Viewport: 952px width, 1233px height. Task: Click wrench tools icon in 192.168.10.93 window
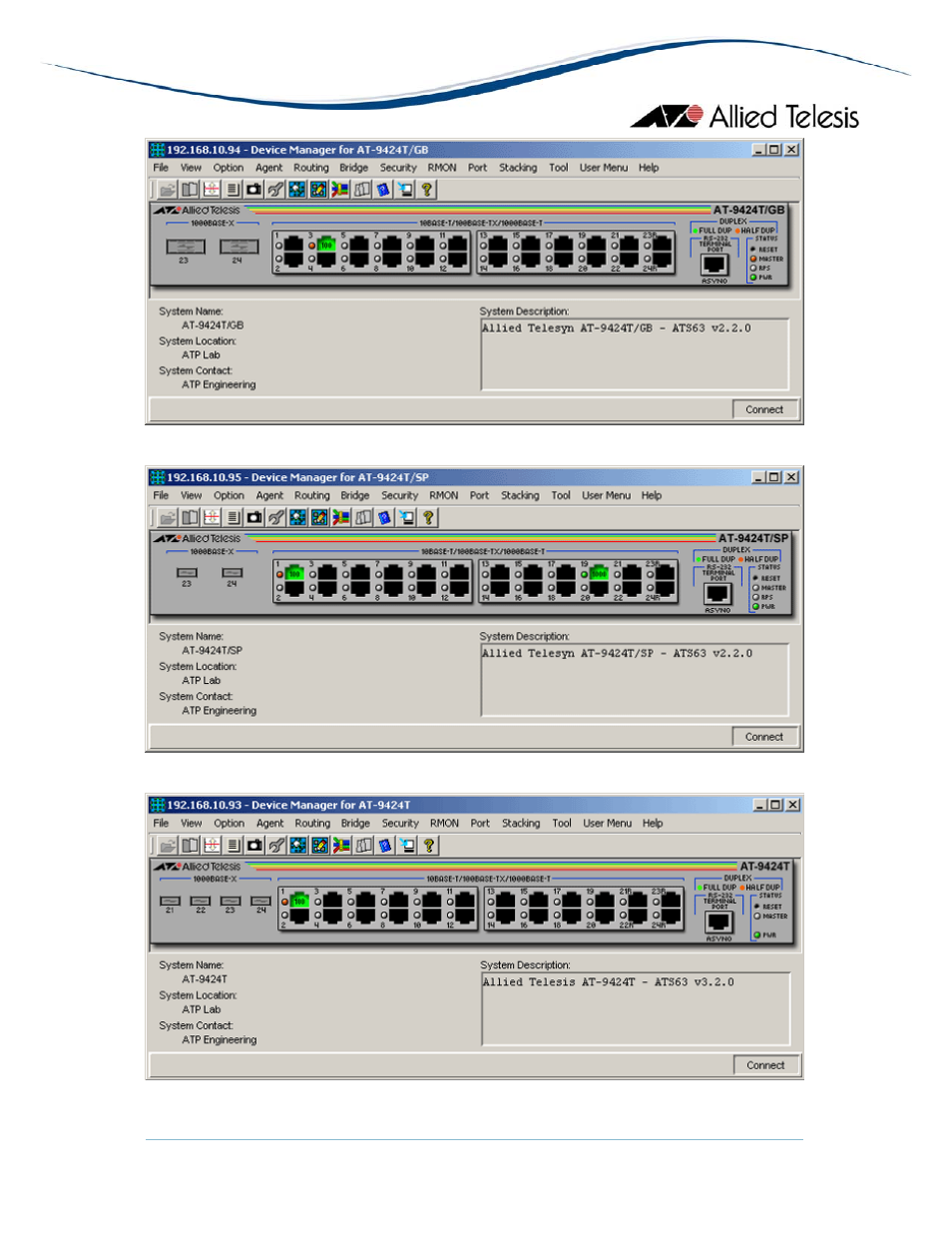(277, 846)
